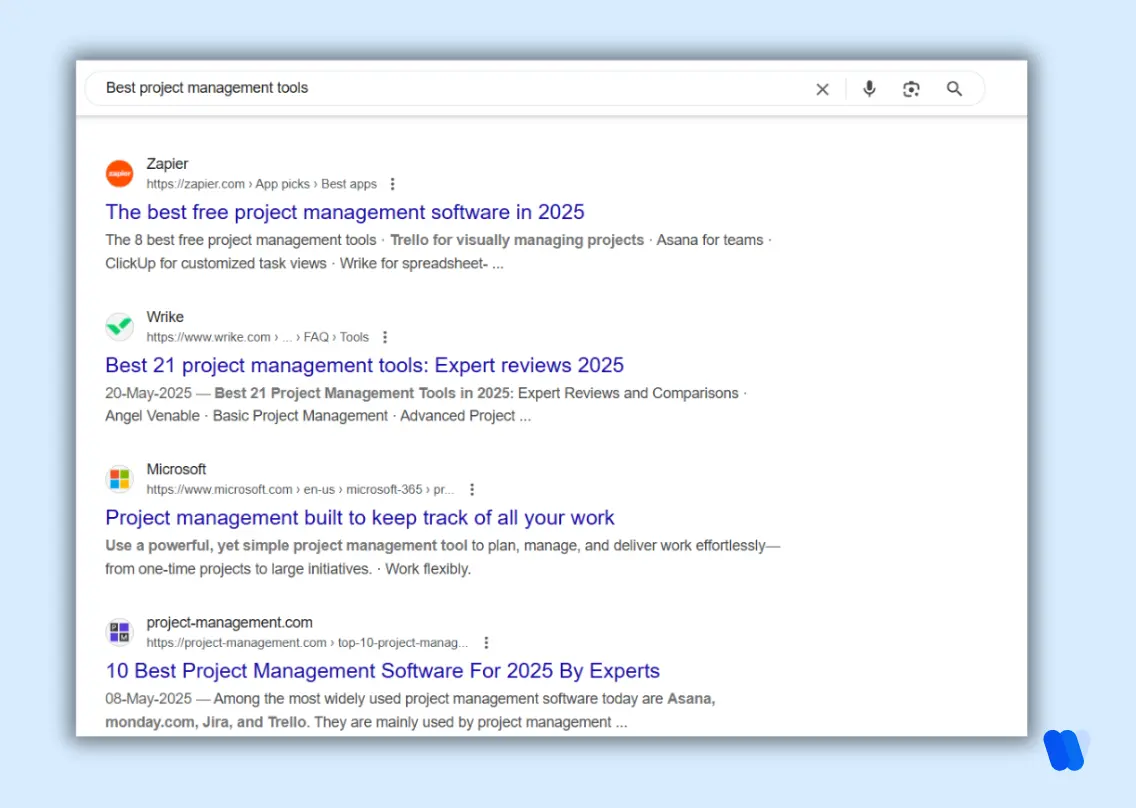
Task: Click the project-management.com favicon
Action: [119, 632]
